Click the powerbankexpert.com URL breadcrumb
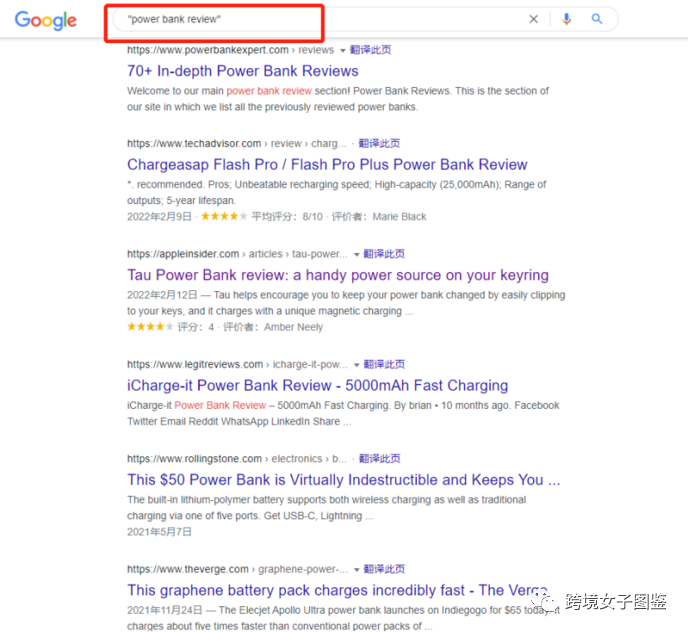The width and height of the screenshot is (688, 632). (x=230, y=50)
